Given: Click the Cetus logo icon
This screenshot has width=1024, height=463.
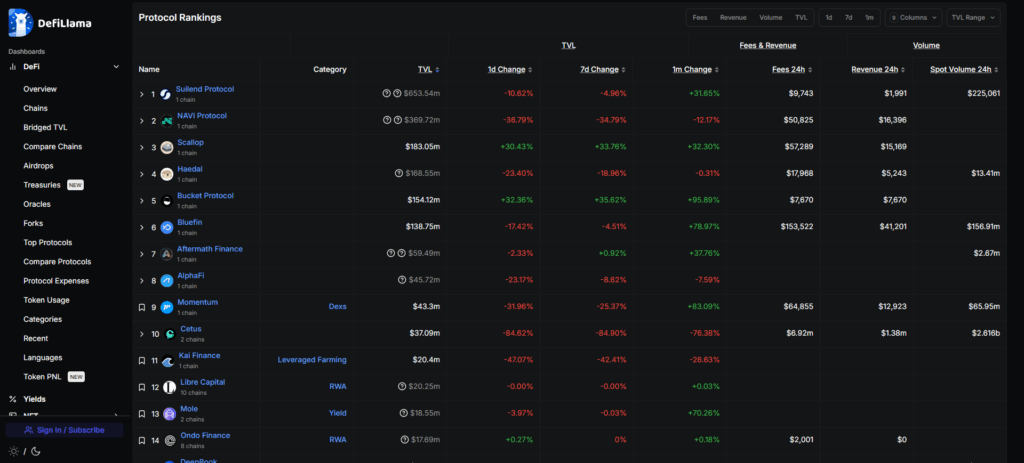Looking at the screenshot, I should pyautogui.click(x=170, y=334).
